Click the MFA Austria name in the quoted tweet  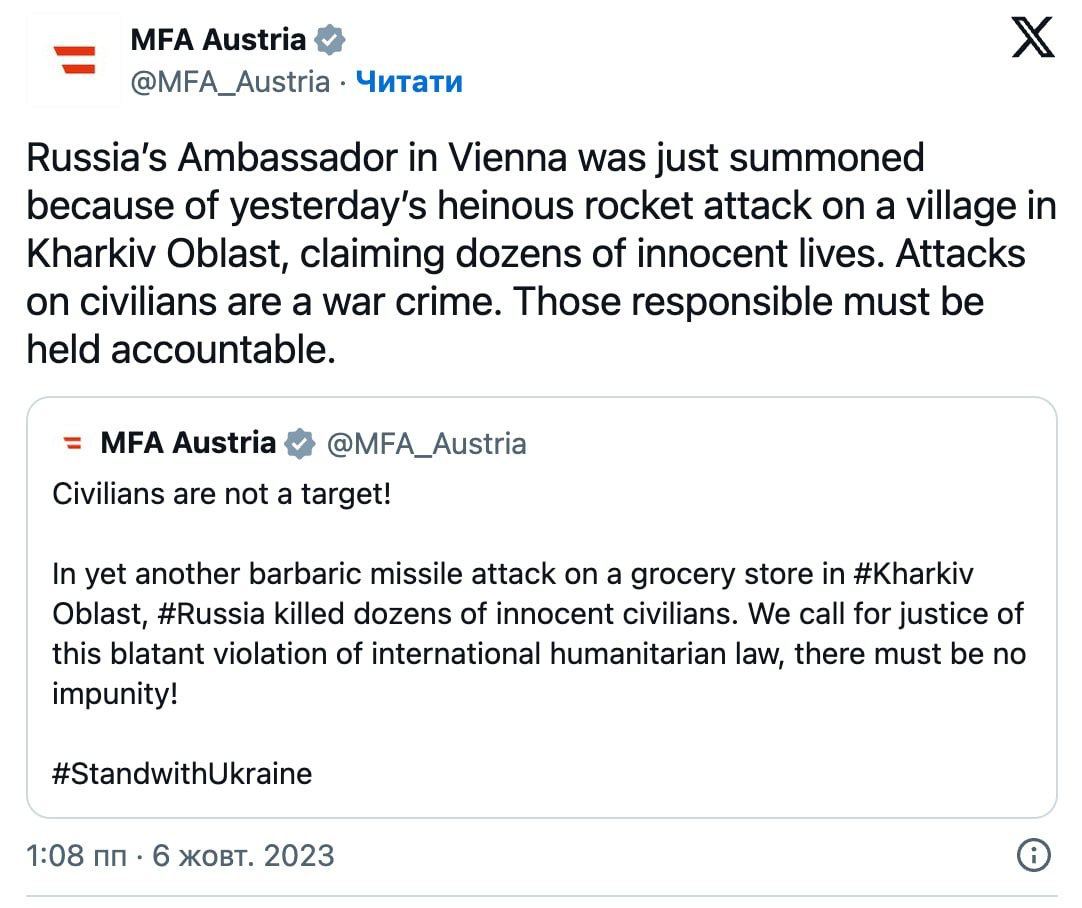click(x=188, y=443)
